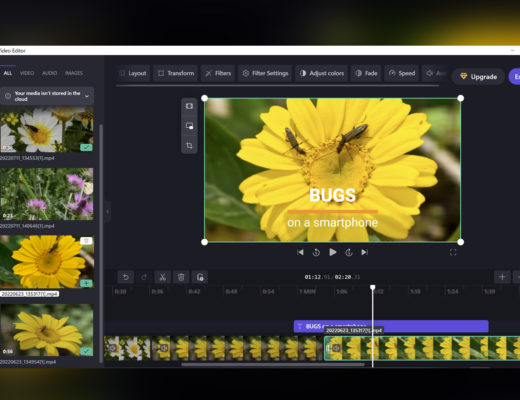520x400 pixels.
Task: Click the duplicate clip icon
Action: [x=200, y=277]
